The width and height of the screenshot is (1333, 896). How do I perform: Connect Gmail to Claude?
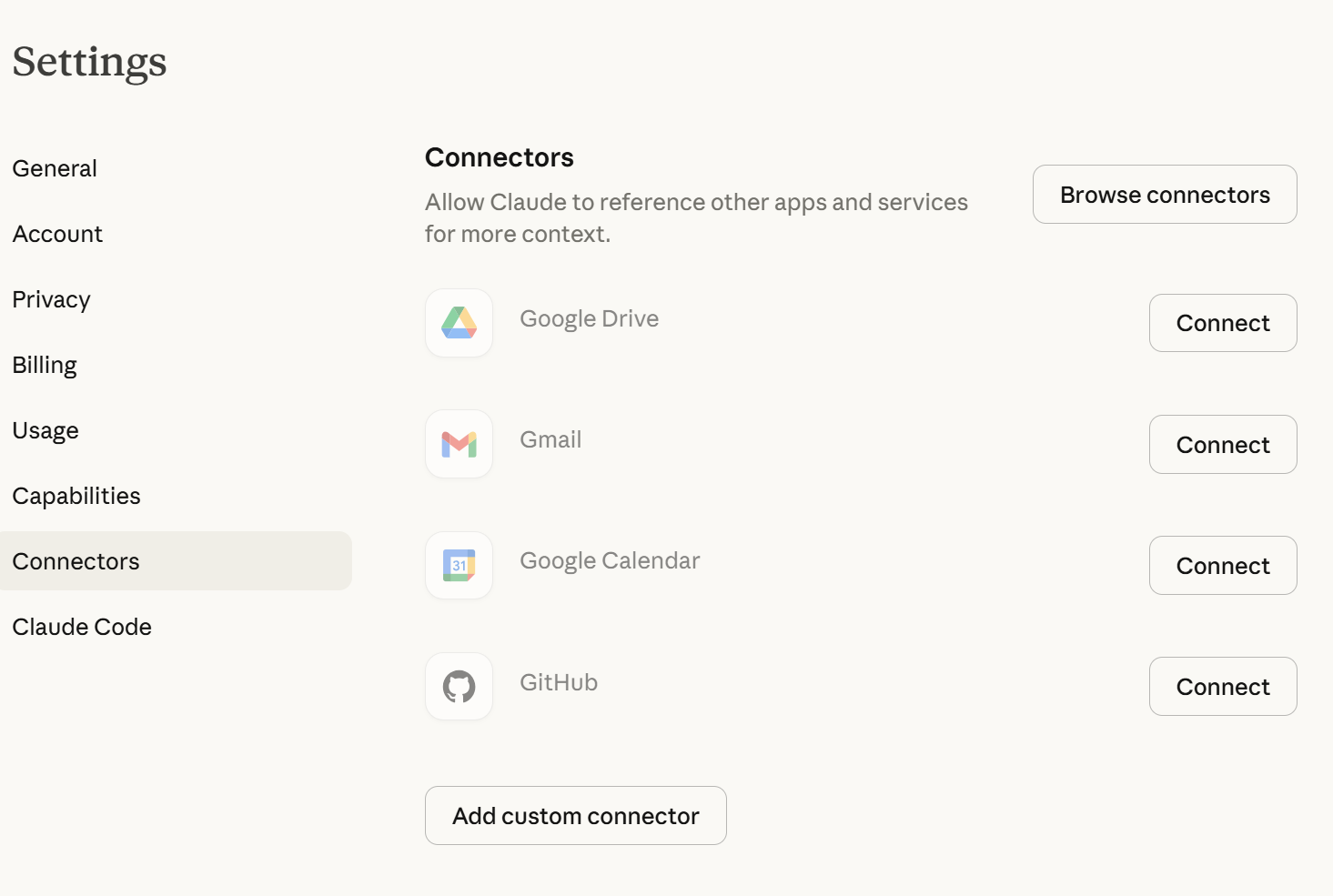click(1223, 444)
